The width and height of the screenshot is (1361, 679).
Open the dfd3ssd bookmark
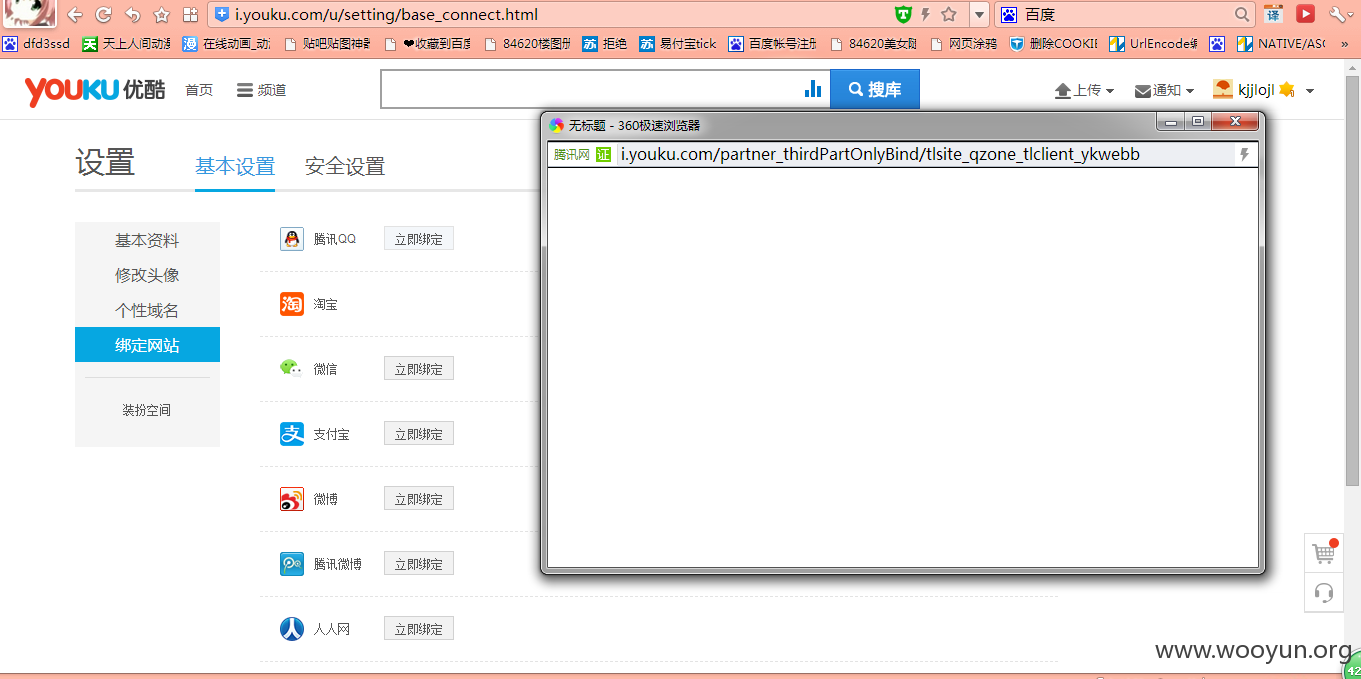(37, 44)
